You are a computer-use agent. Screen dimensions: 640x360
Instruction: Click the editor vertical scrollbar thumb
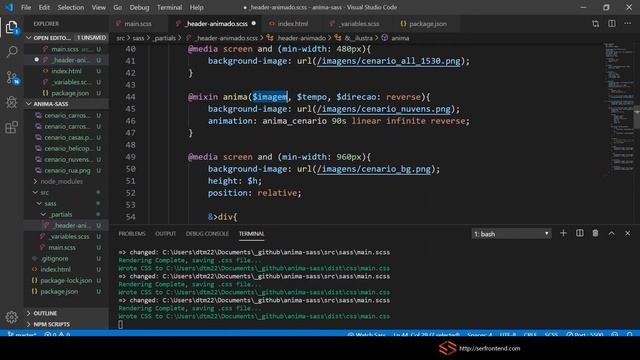tap(636, 118)
